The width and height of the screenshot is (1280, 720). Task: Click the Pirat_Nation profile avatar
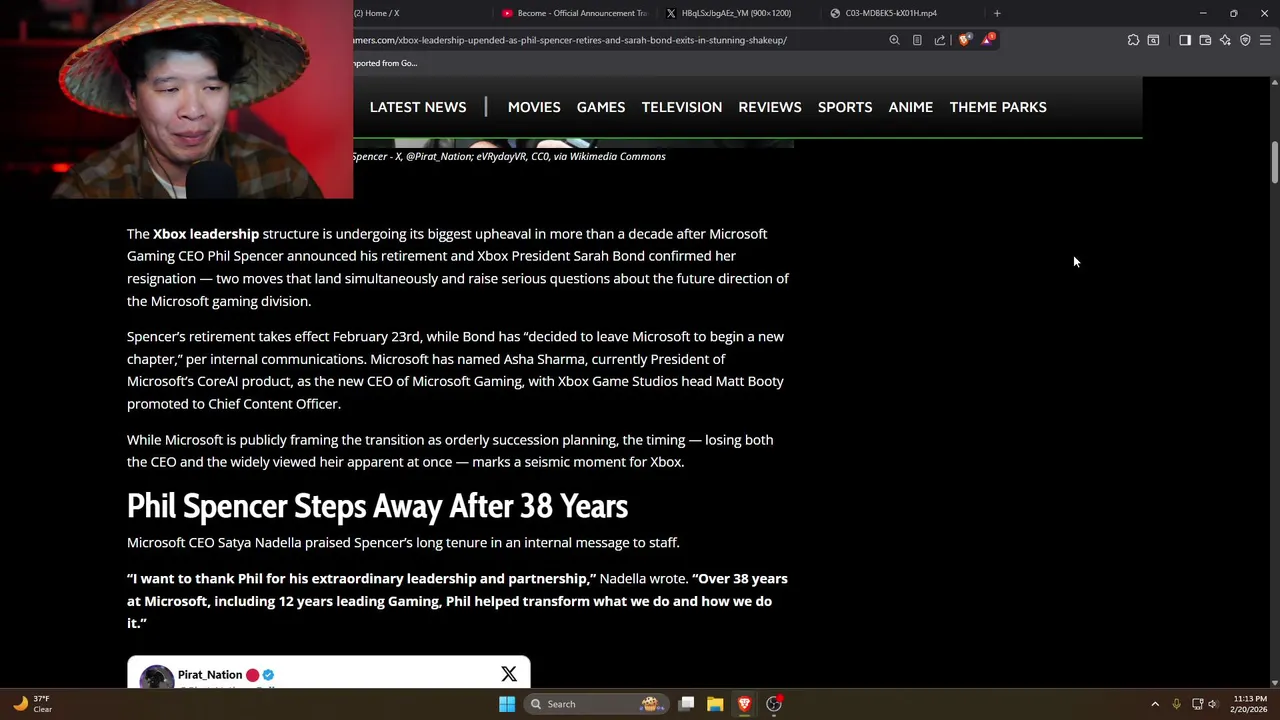pos(156,677)
